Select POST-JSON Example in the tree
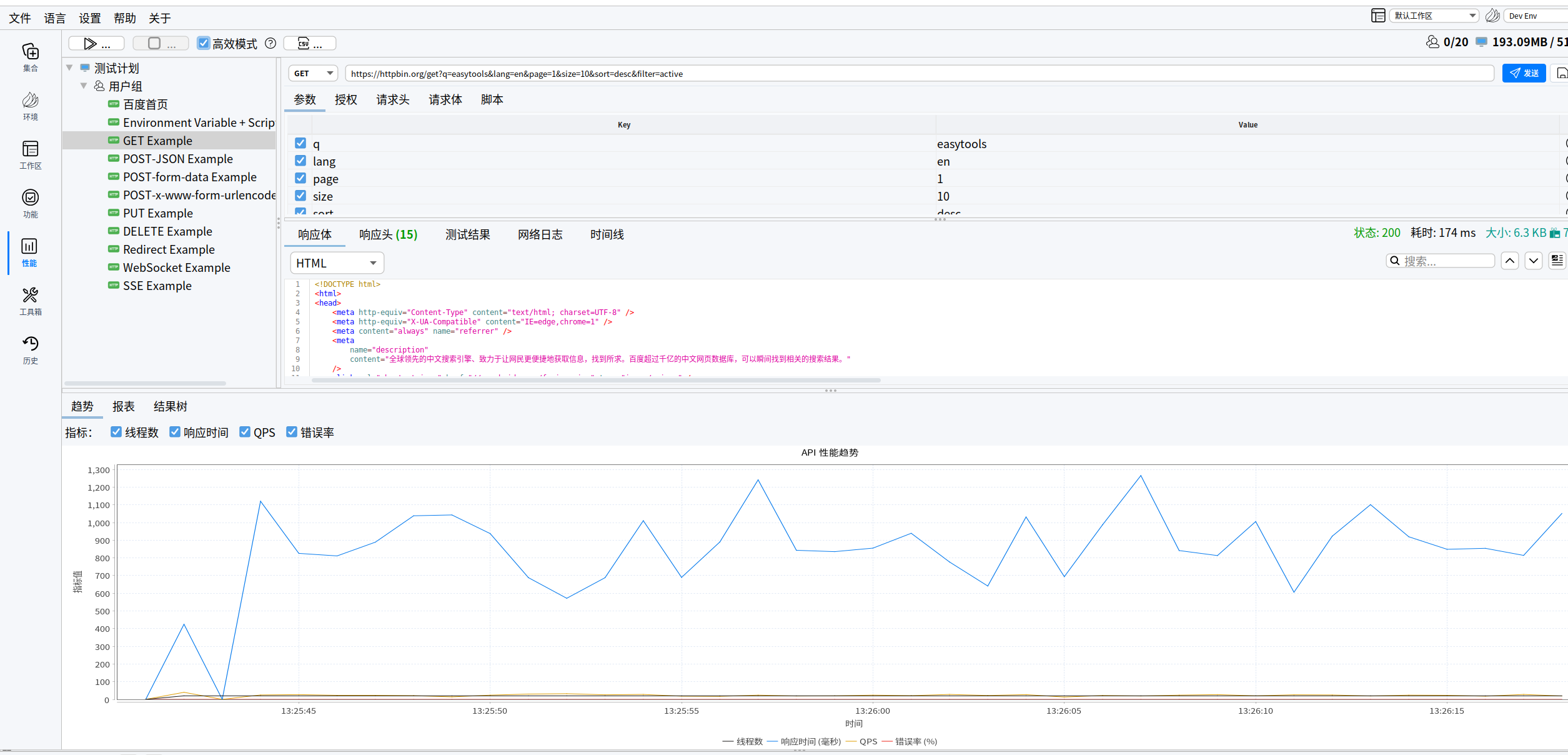 pos(177,159)
